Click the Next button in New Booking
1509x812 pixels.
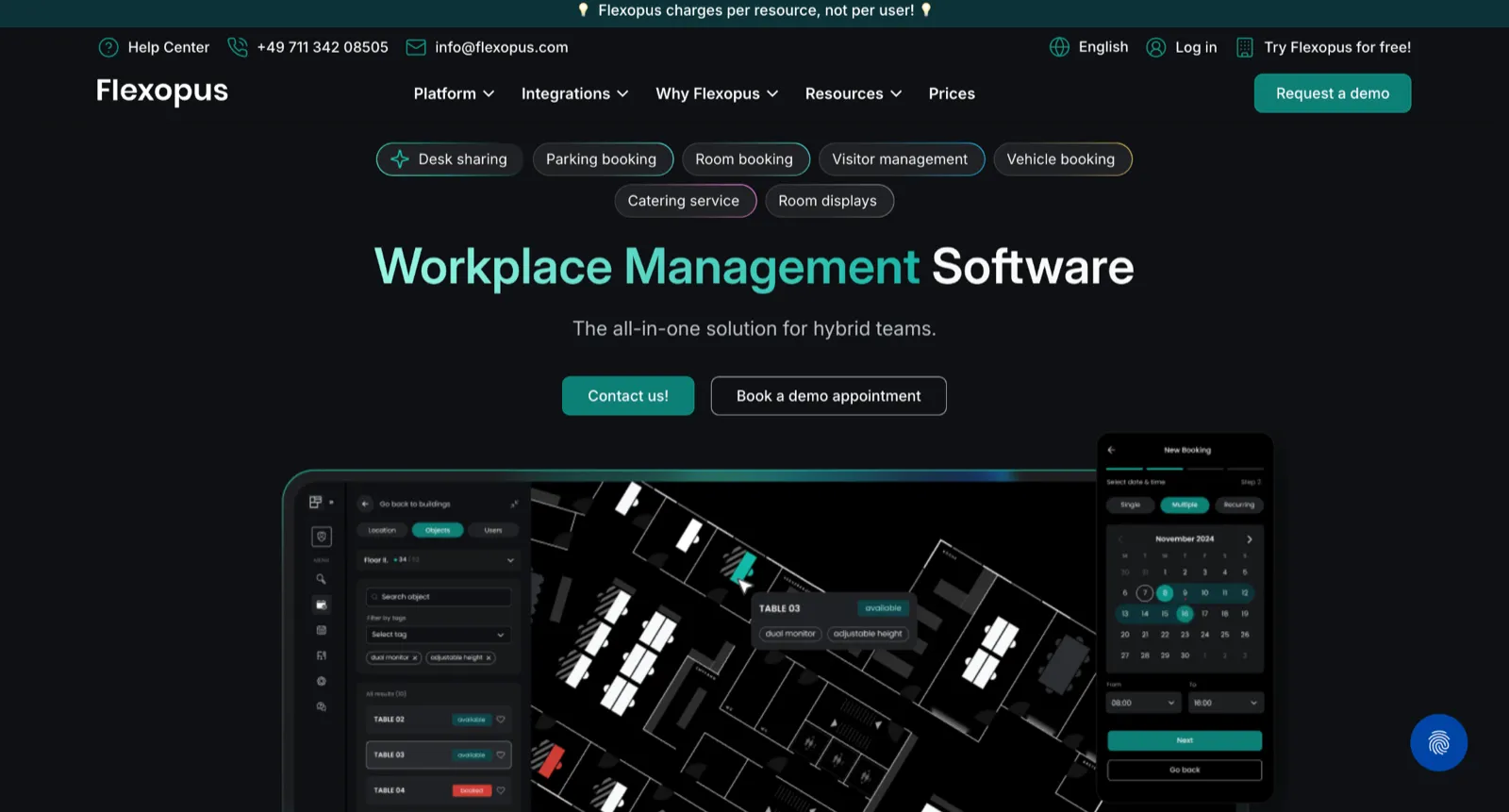click(x=1185, y=740)
